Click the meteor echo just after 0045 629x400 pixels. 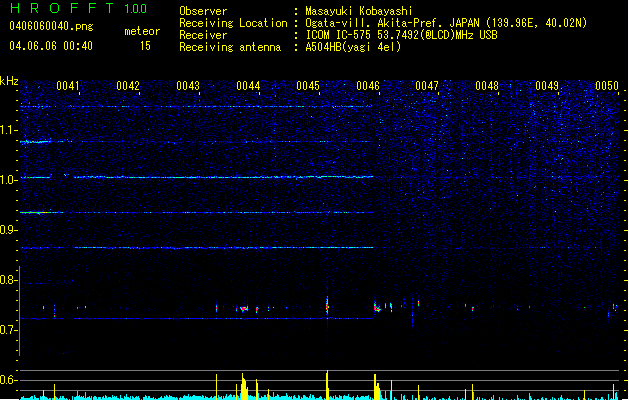pyautogui.click(x=327, y=306)
